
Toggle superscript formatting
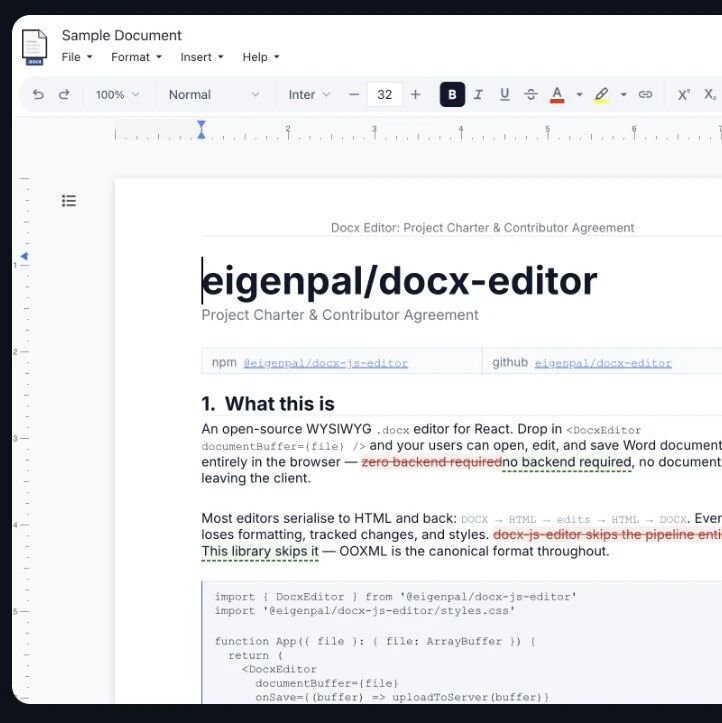click(684, 95)
